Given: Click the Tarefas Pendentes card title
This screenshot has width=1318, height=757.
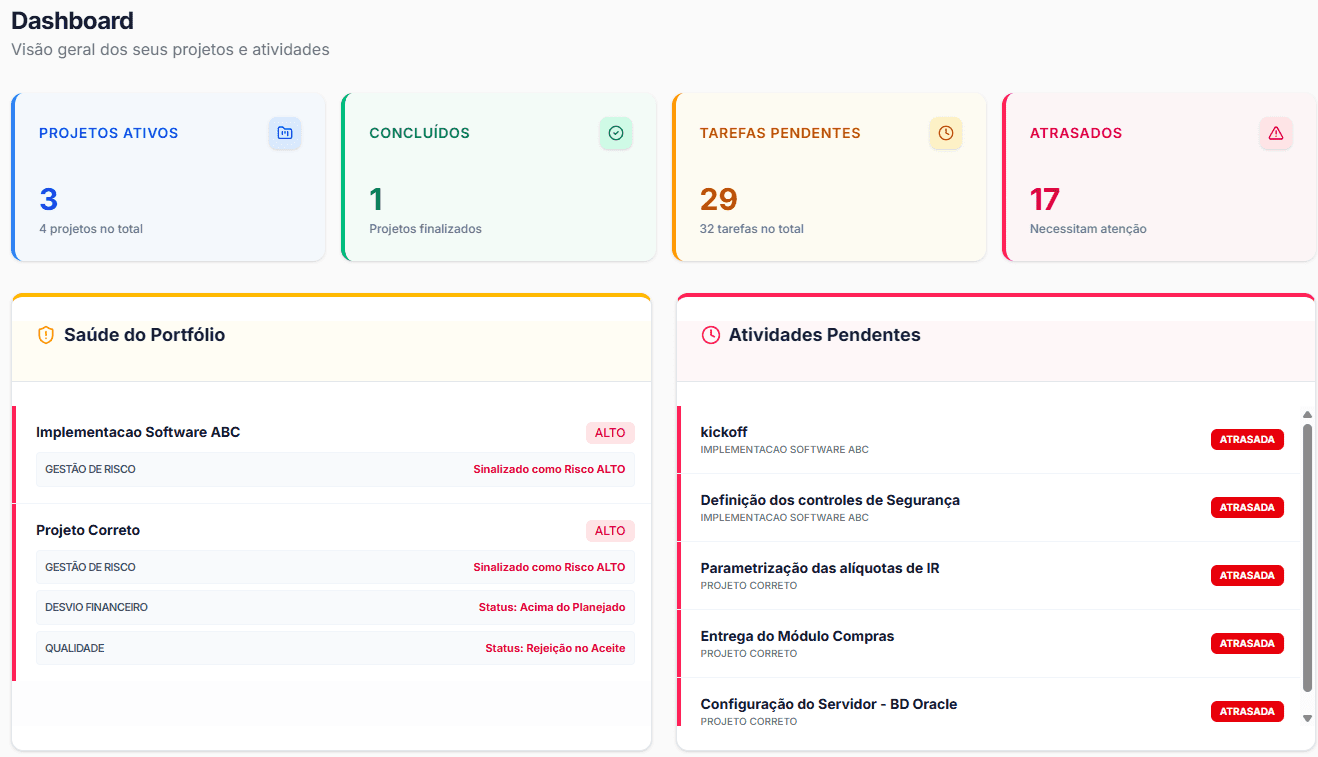Looking at the screenshot, I should 780,133.
